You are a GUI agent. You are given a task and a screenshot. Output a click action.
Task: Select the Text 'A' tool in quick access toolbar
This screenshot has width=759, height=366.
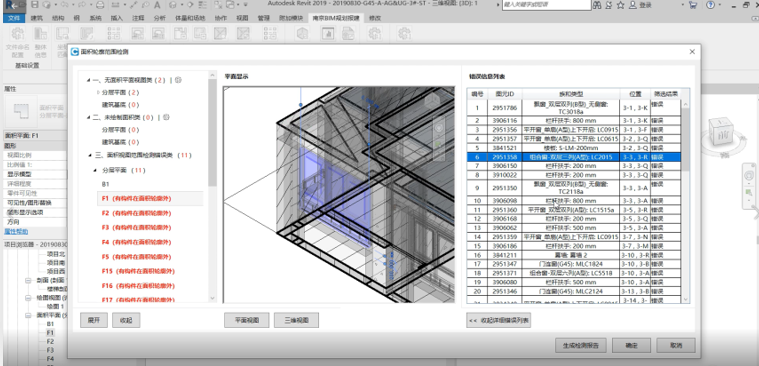157,5
